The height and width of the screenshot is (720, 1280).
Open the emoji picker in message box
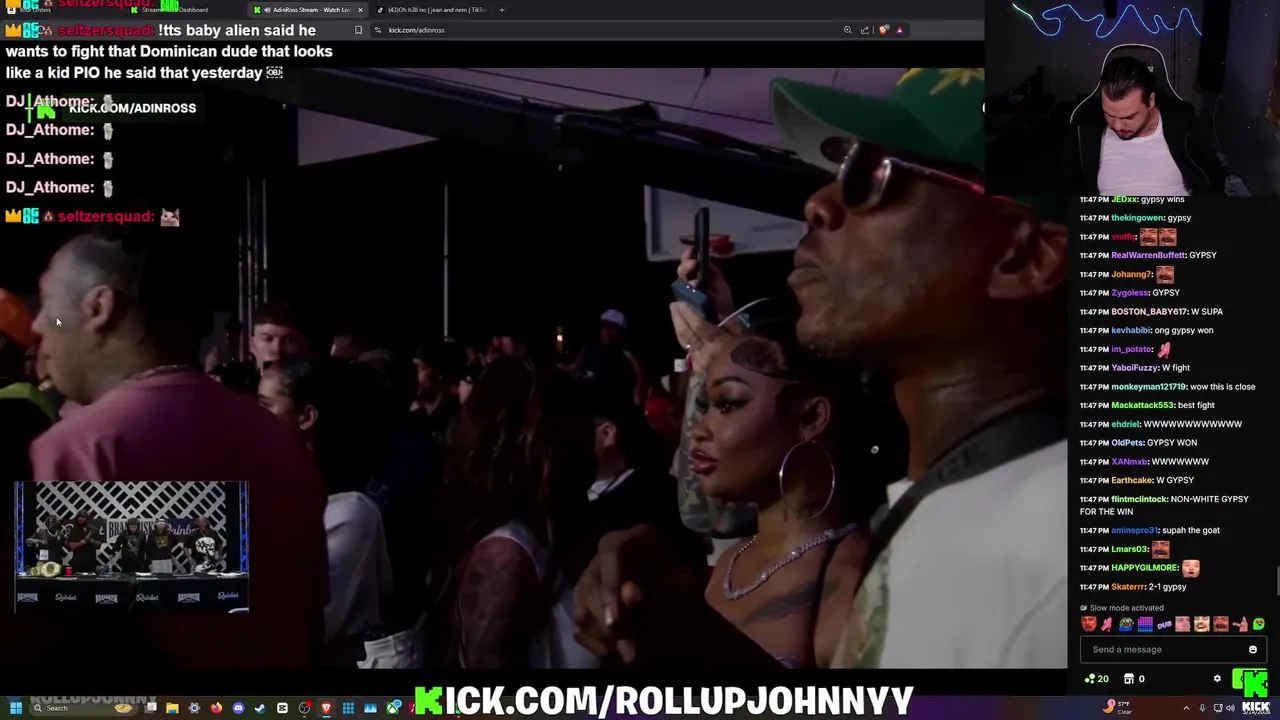point(1253,650)
